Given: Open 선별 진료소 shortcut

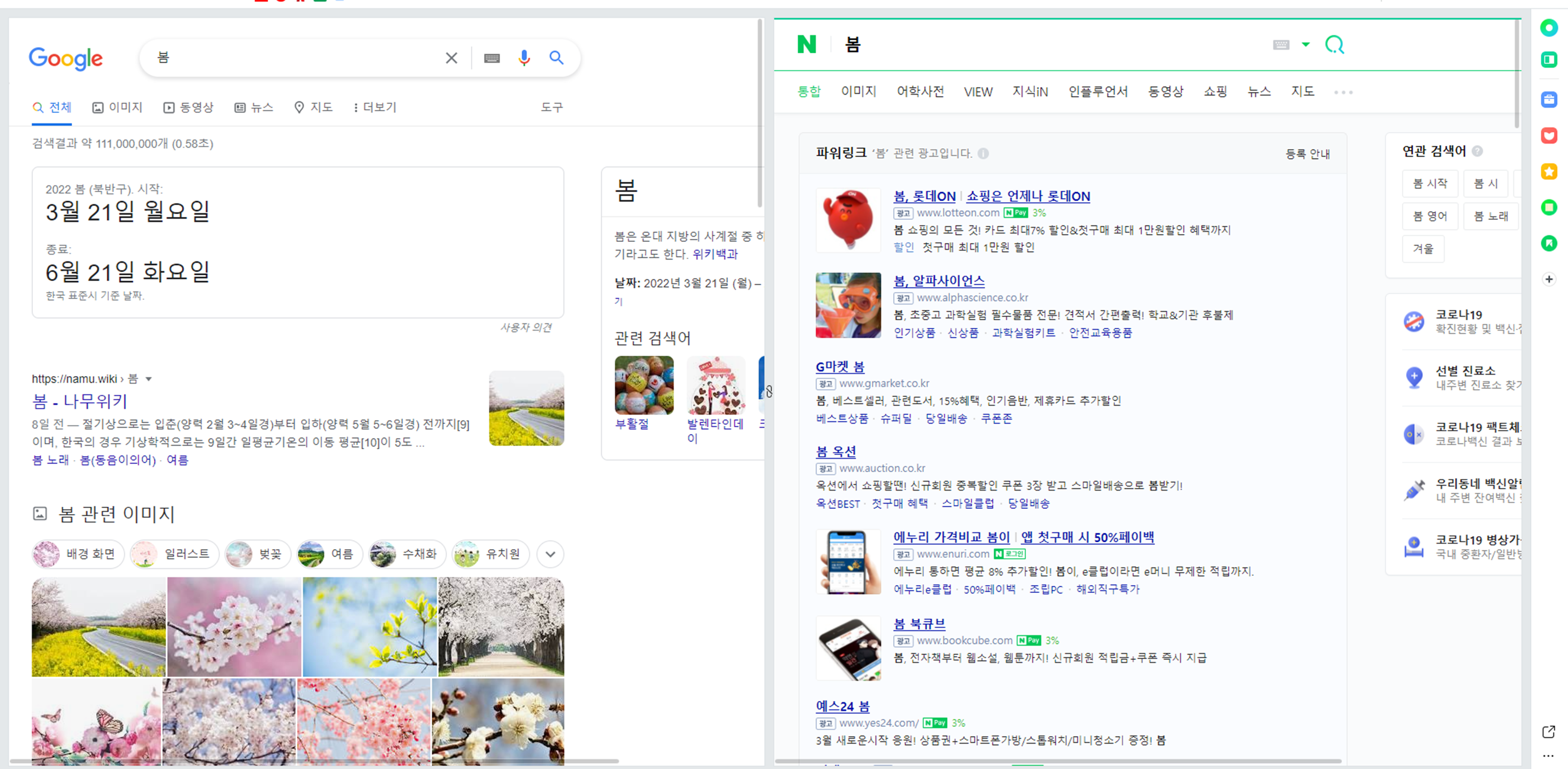Looking at the screenshot, I should [1461, 377].
